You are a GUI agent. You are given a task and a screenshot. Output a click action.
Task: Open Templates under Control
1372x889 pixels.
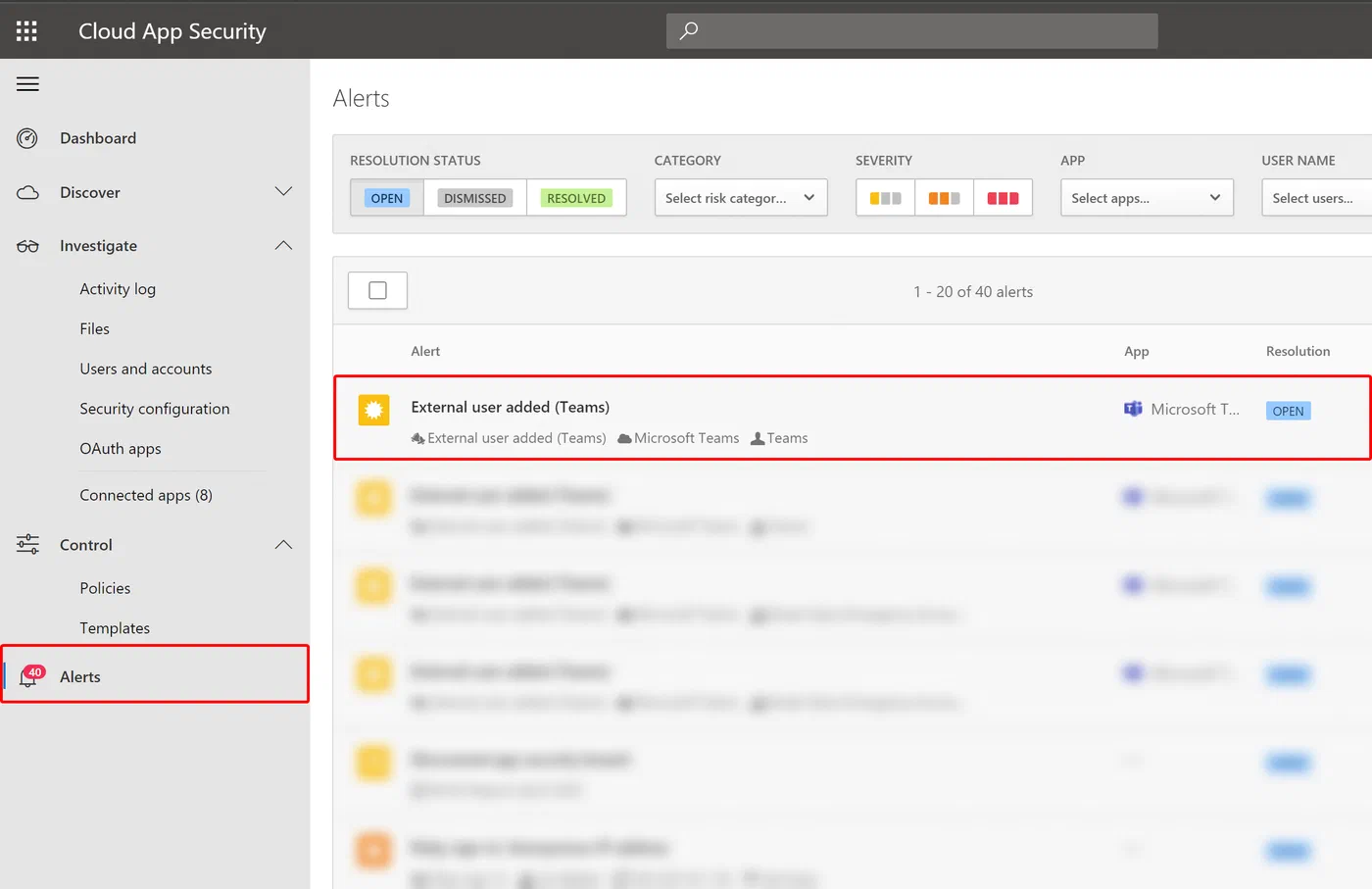click(115, 628)
